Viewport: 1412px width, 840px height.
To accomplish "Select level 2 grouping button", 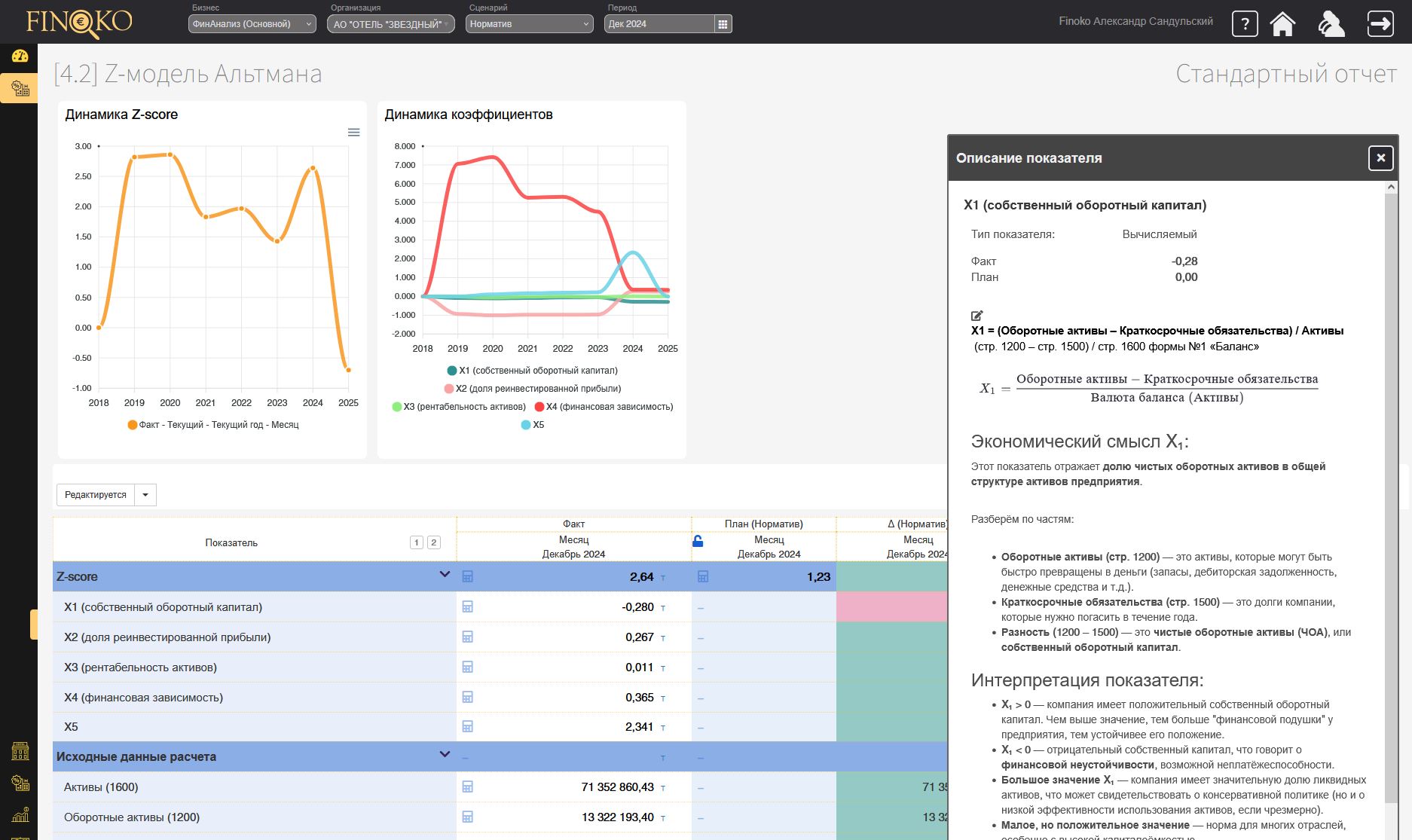I will (434, 542).
